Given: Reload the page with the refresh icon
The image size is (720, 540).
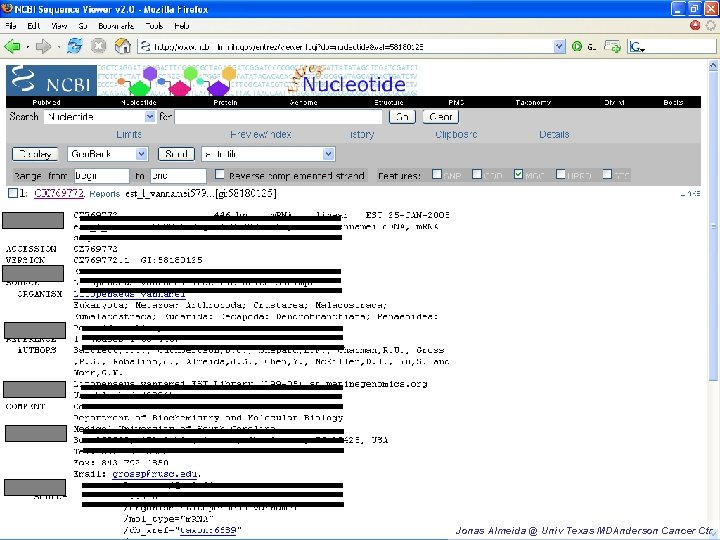Looking at the screenshot, I should [75, 46].
